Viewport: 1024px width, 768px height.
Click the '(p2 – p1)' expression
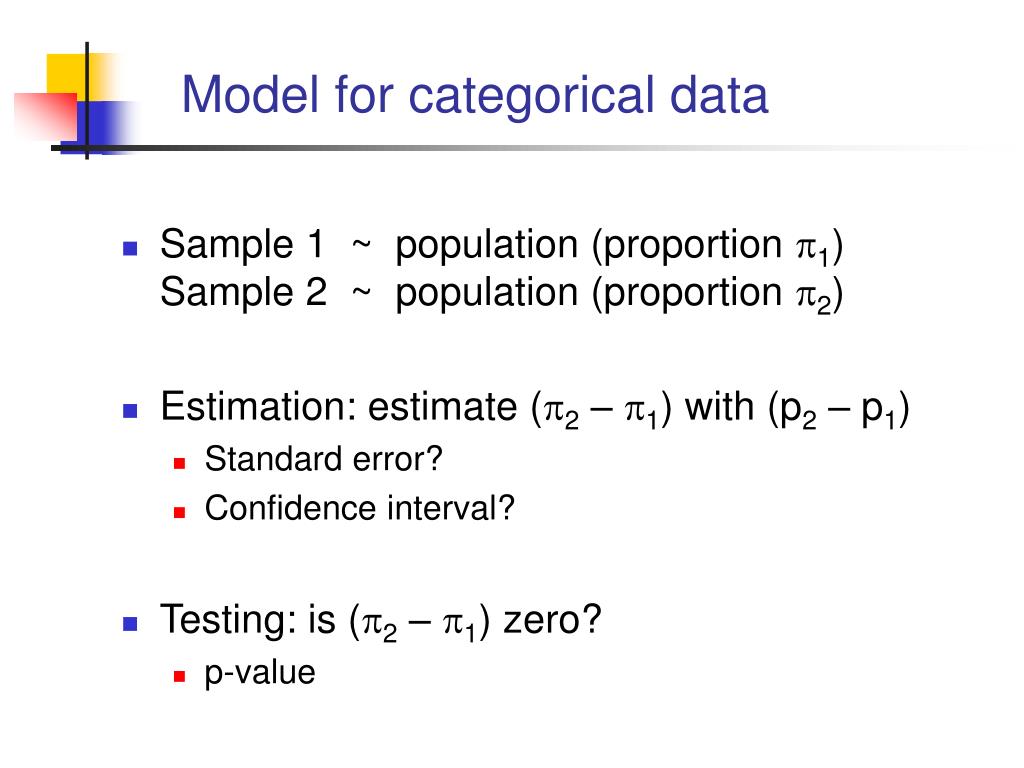[839, 409]
